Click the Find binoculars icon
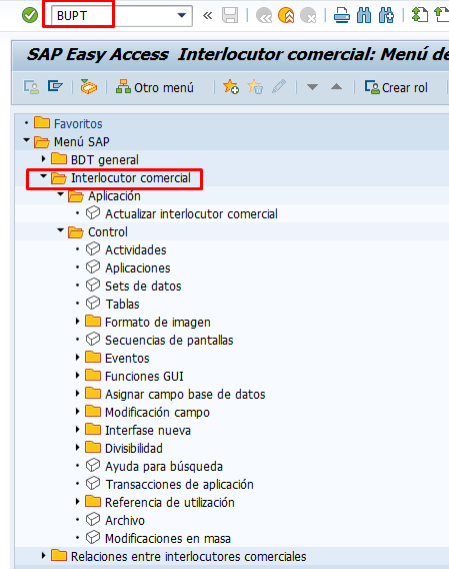Viewport: 449px width, 569px height. 364,16
